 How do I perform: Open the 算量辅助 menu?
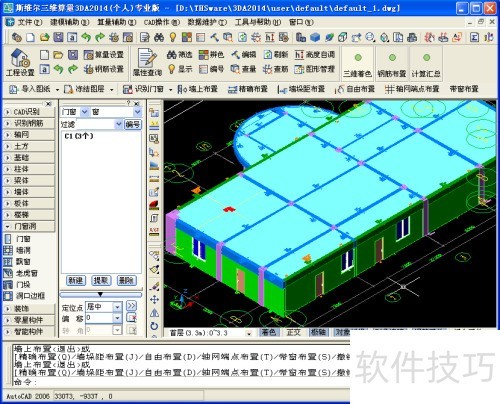117,22
